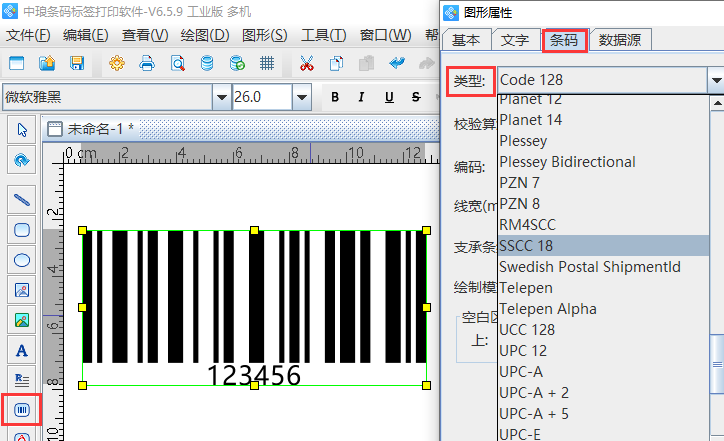Image resolution: width=724 pixels, height=441 pixels.
Task: Apply strikethrough with S button
Action: click(416, 97)
